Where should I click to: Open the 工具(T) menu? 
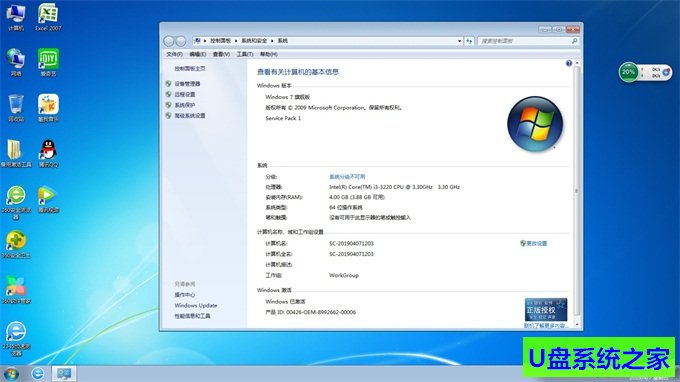coord(245,54)
